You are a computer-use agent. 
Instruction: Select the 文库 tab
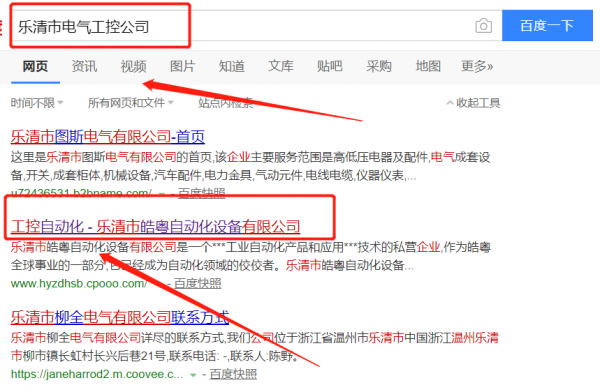tap(280, 66)
